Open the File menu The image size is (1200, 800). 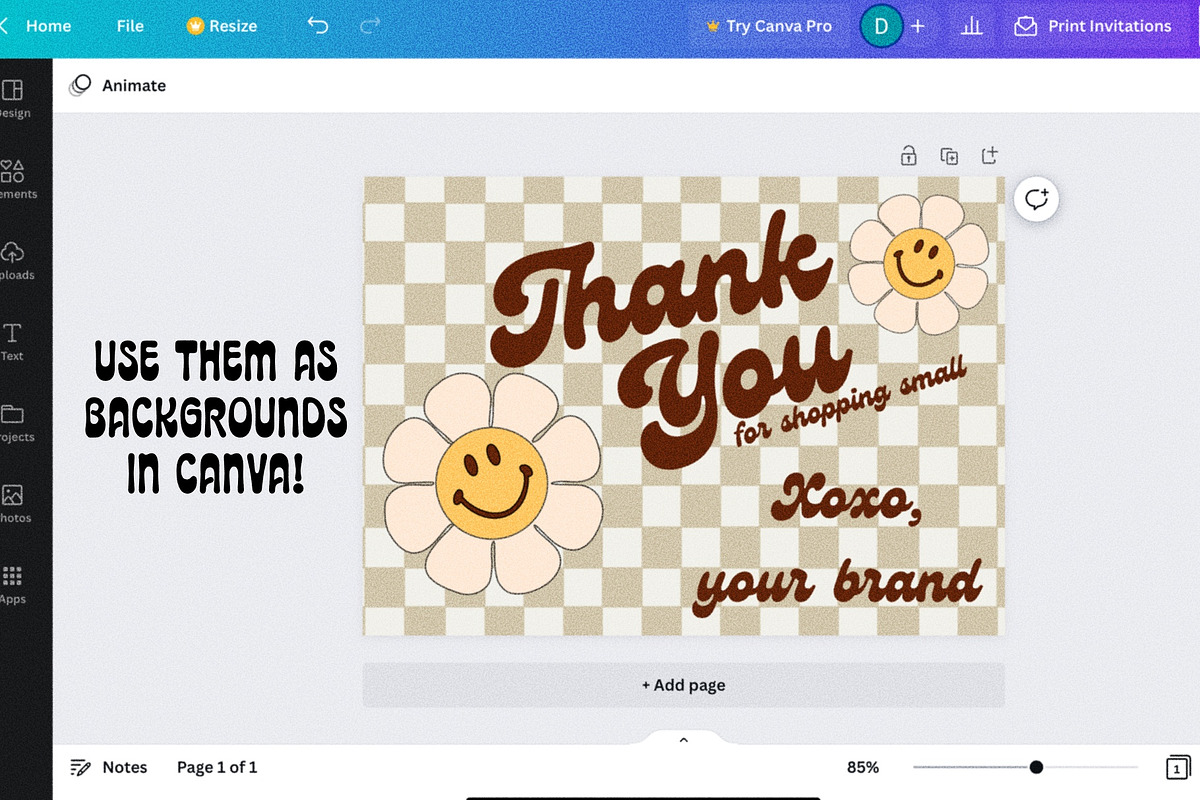(130, 26)
